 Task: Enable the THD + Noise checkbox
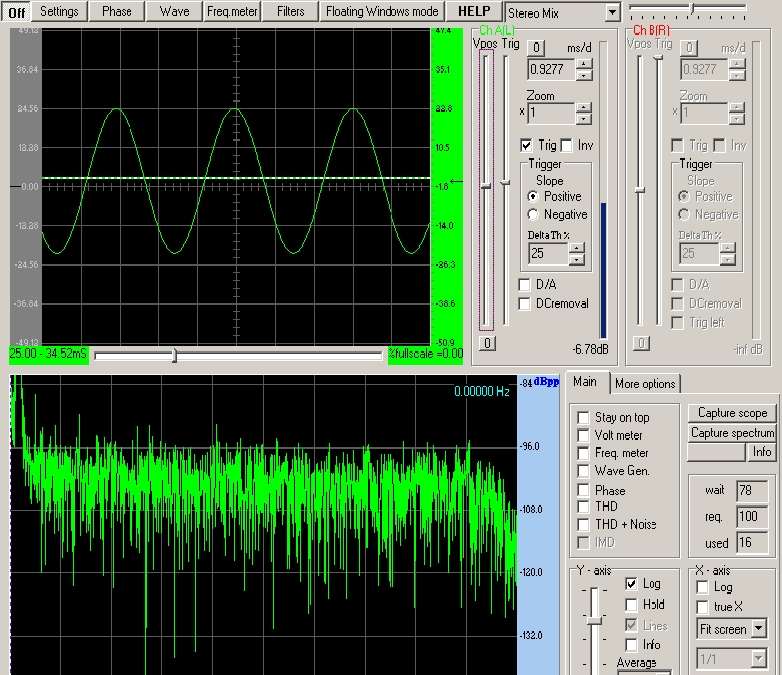pos(583,525)
